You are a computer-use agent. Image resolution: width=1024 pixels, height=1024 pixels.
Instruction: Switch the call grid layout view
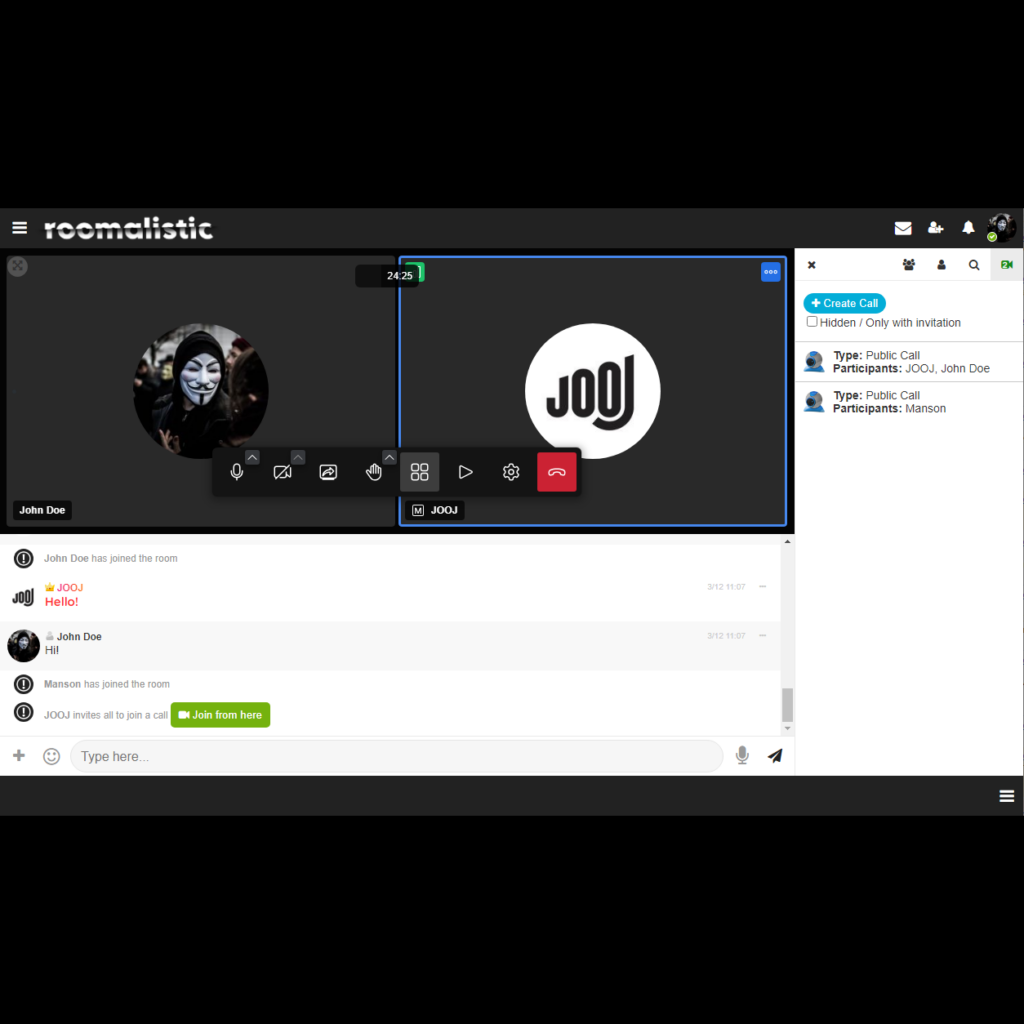tap(420, 471)
